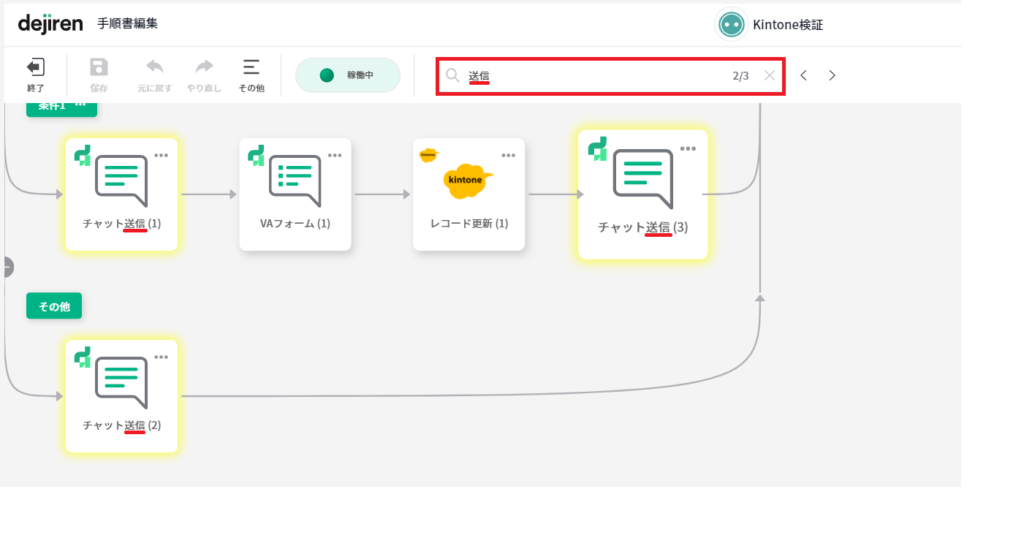Select the チャット送信 (2) node icon
The image size is (1024, 538).
click(121, 383)
